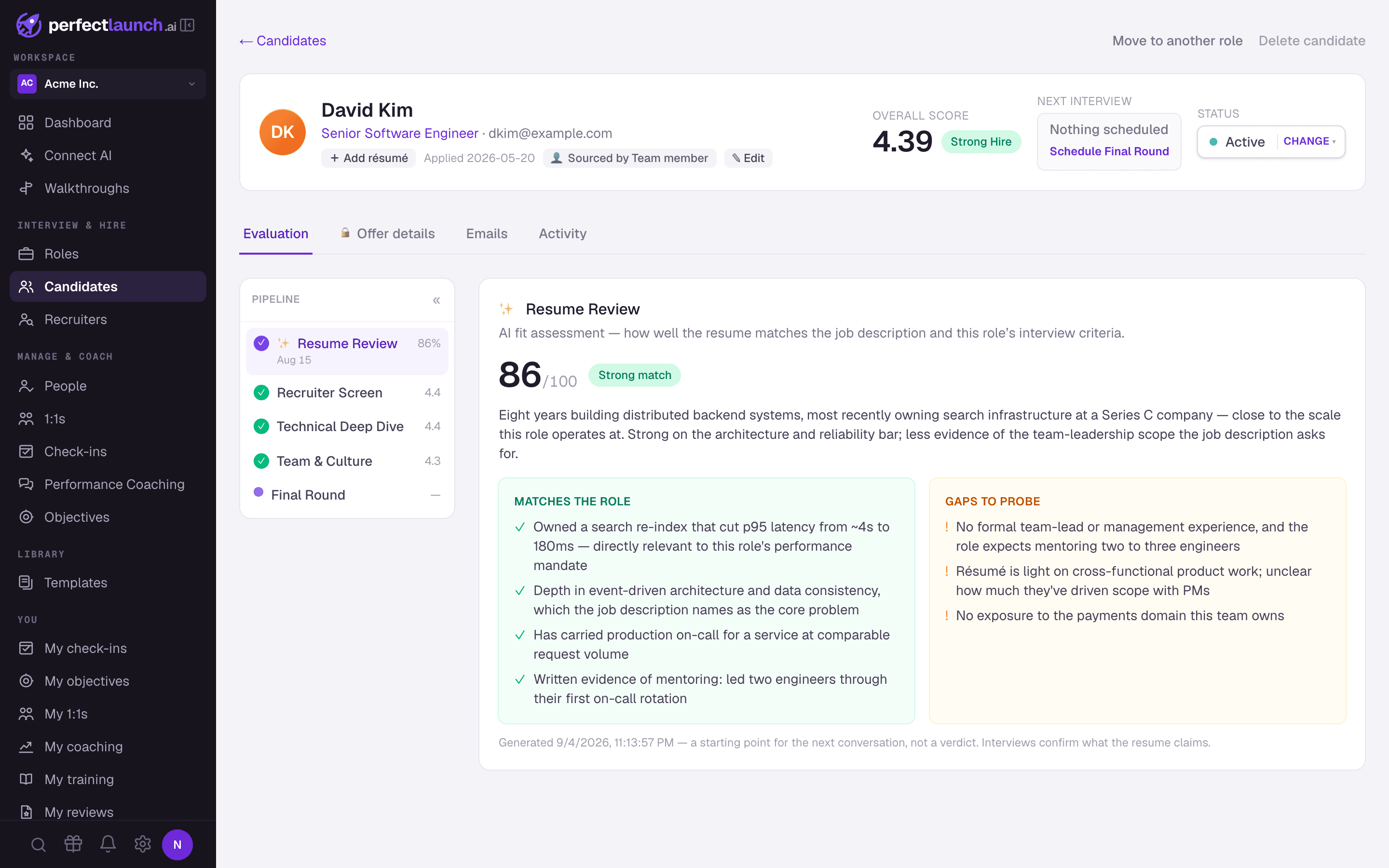Open Roles in the sidebar

tap(108, 254)
